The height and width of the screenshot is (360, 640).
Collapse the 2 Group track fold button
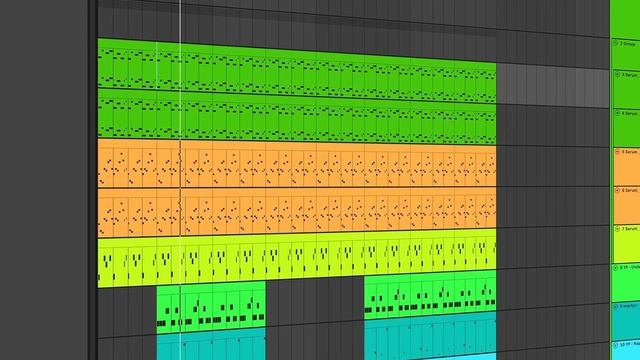point(616,43)
